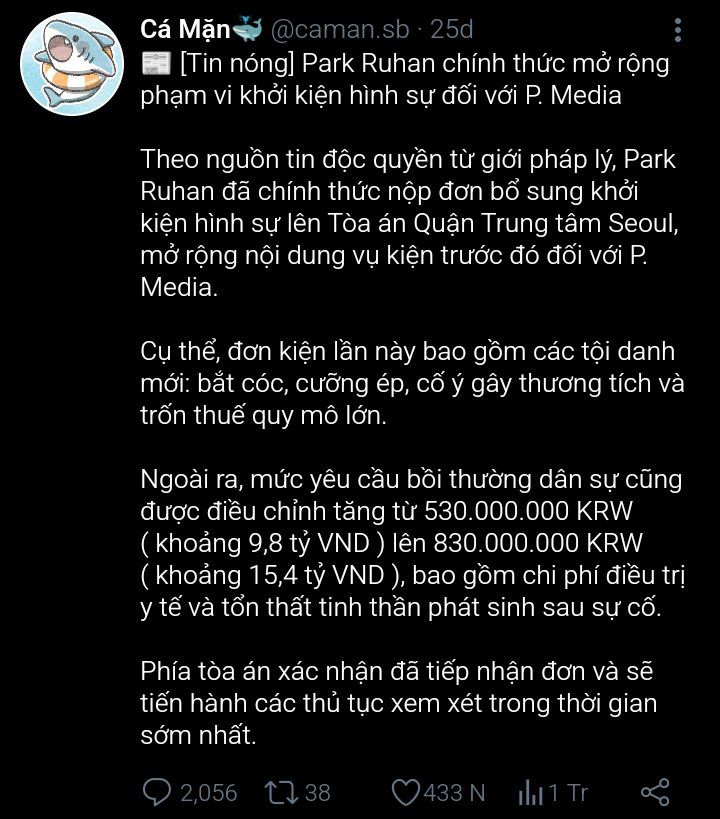Tap the 1 Tr views count
Screen dimensions: 720x819
(x=568, y=793)
